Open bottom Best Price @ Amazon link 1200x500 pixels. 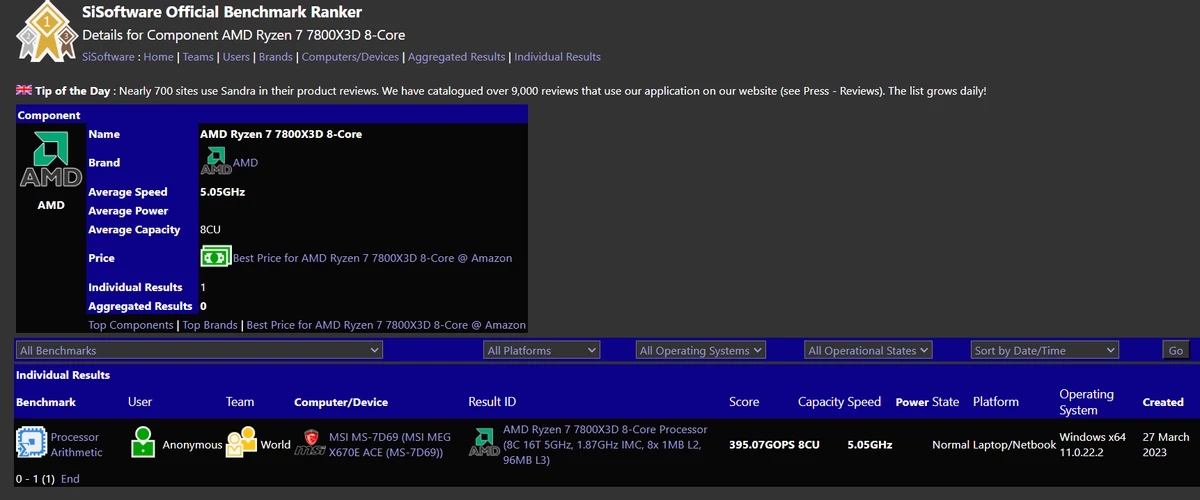[386, 325]
